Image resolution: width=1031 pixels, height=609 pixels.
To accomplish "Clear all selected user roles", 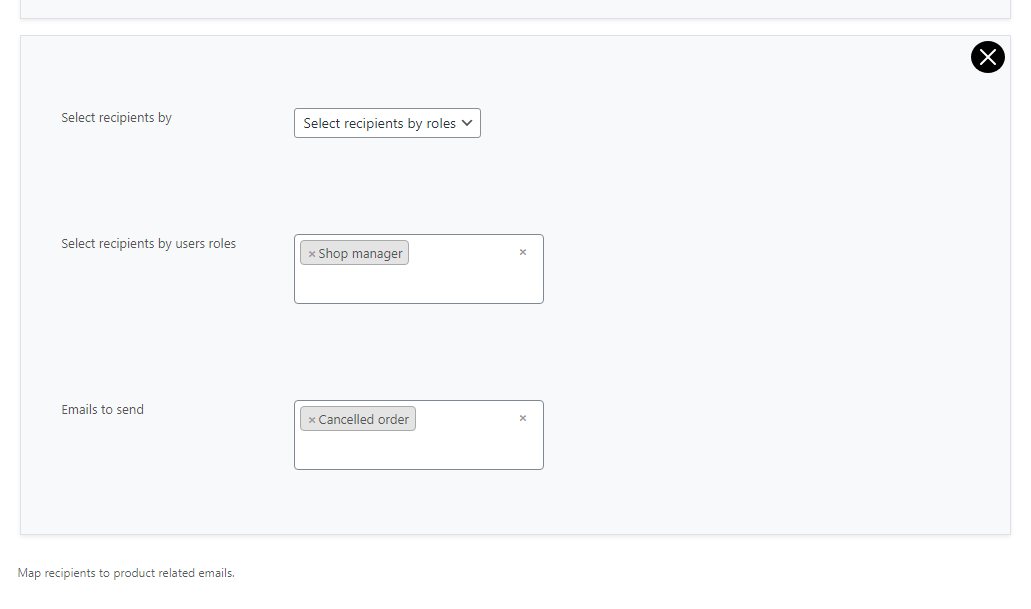I will pyautogui.click(x=522, y=253).
